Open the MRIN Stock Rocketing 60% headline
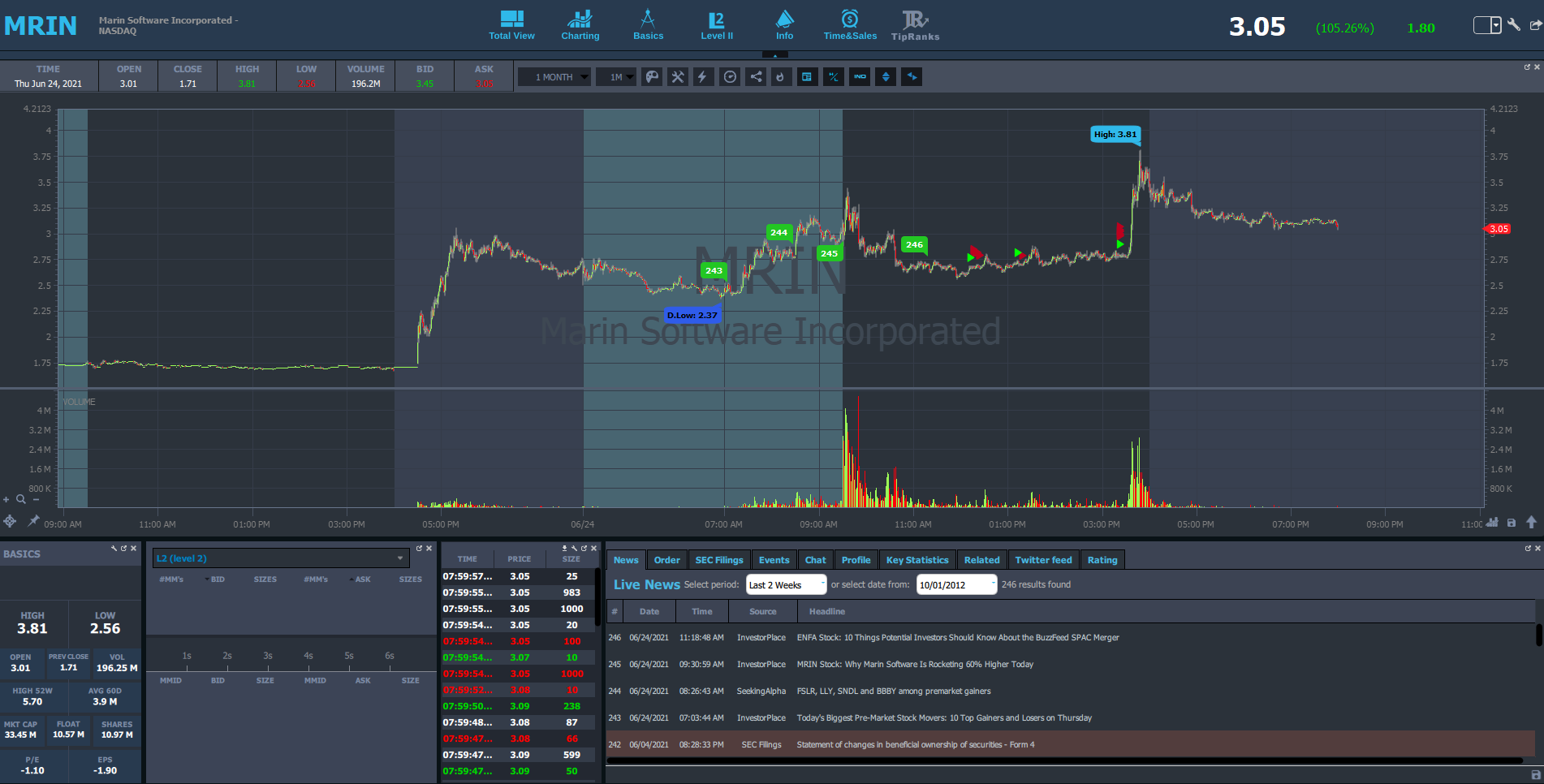This screenshot has width=1544, height=784. [915, 665]
